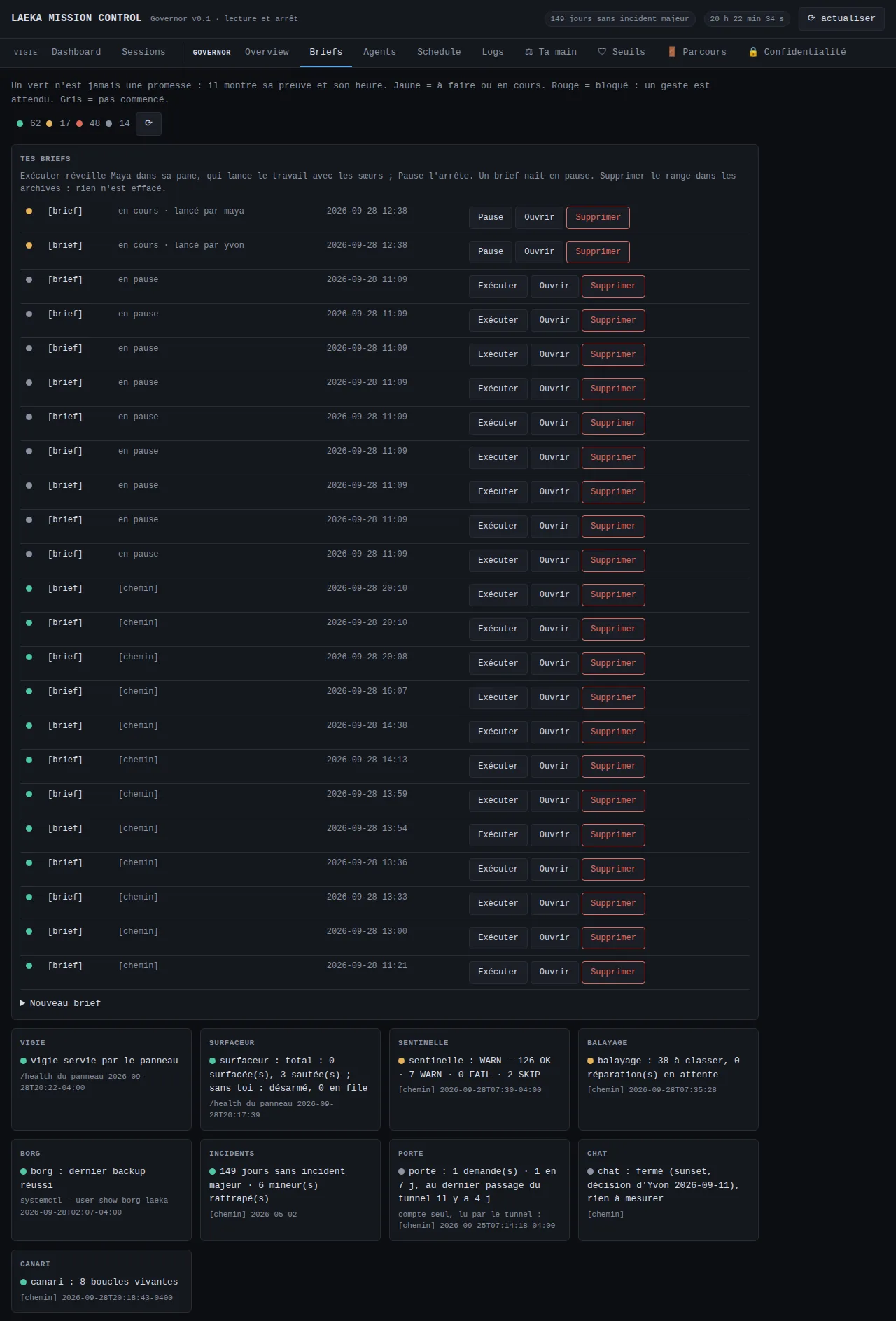The image size is (896, 1321).
Task: Click the chat : fermé status text
Action: coord(664,1185)
